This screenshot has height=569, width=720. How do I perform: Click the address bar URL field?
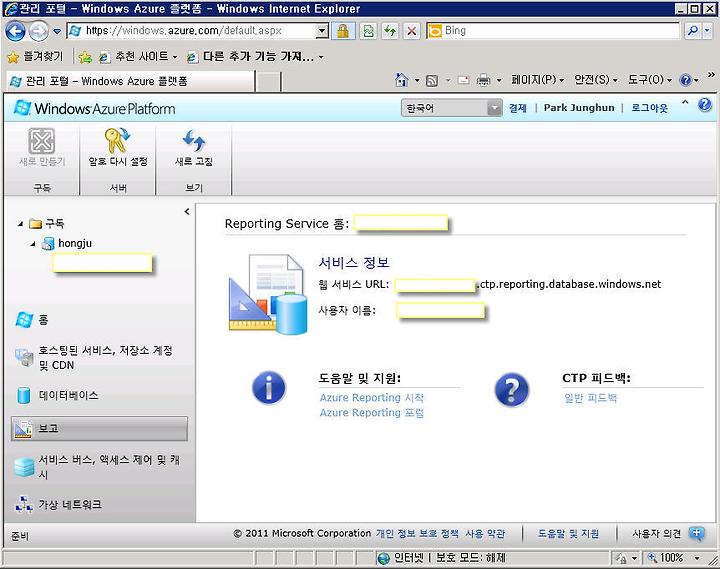coord(192,31)
